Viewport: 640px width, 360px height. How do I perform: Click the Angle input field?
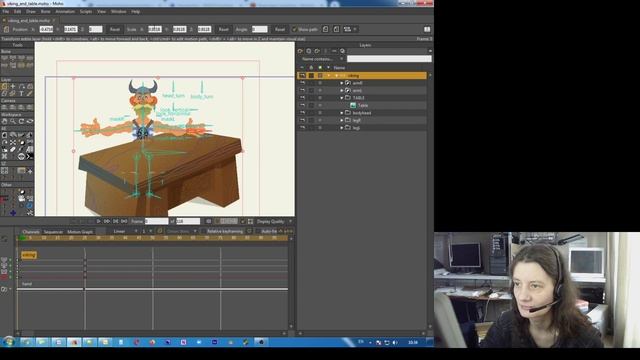260,29
